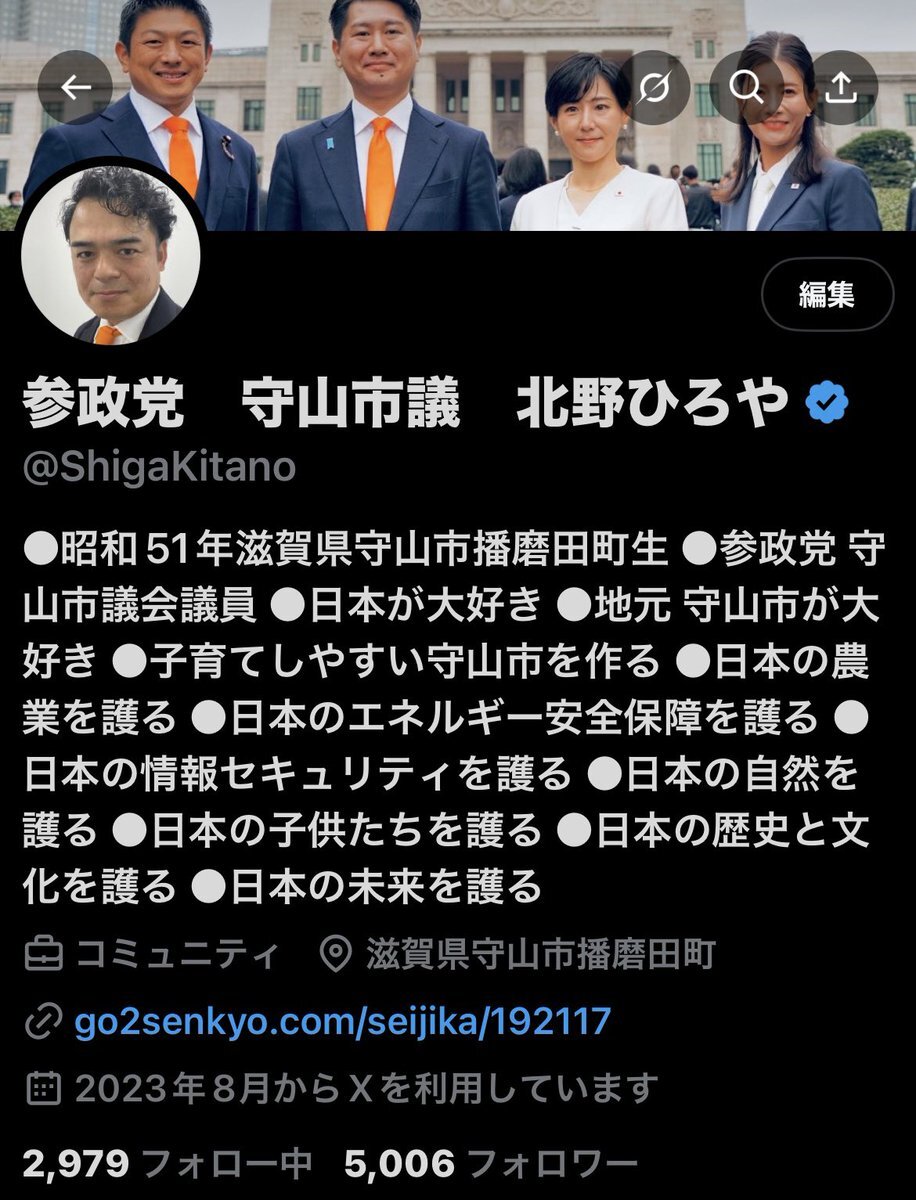Open the go2senkyo.com/seijika/192117 link
This screenshot has width=916, height=1200.
click(343, 1021)
